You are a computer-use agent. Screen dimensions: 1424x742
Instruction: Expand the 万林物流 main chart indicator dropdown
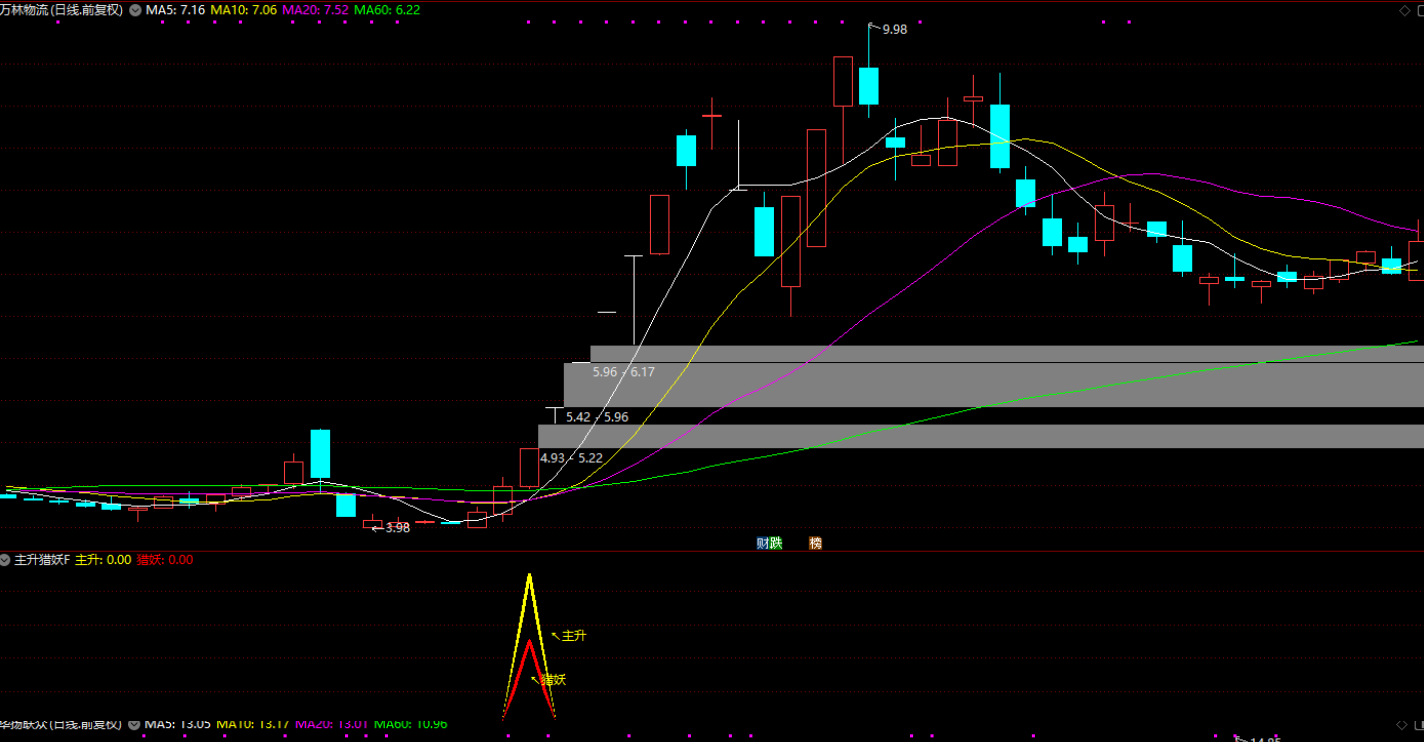(x=135, y=10)
